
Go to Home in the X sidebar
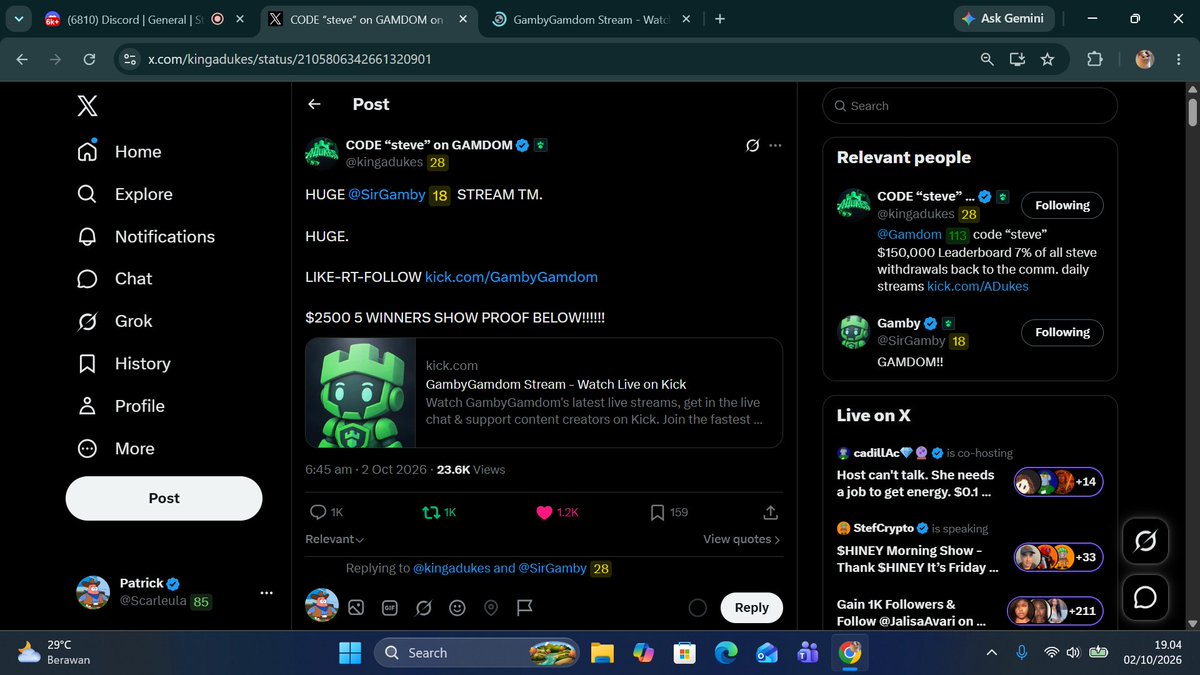click(119, 152)
